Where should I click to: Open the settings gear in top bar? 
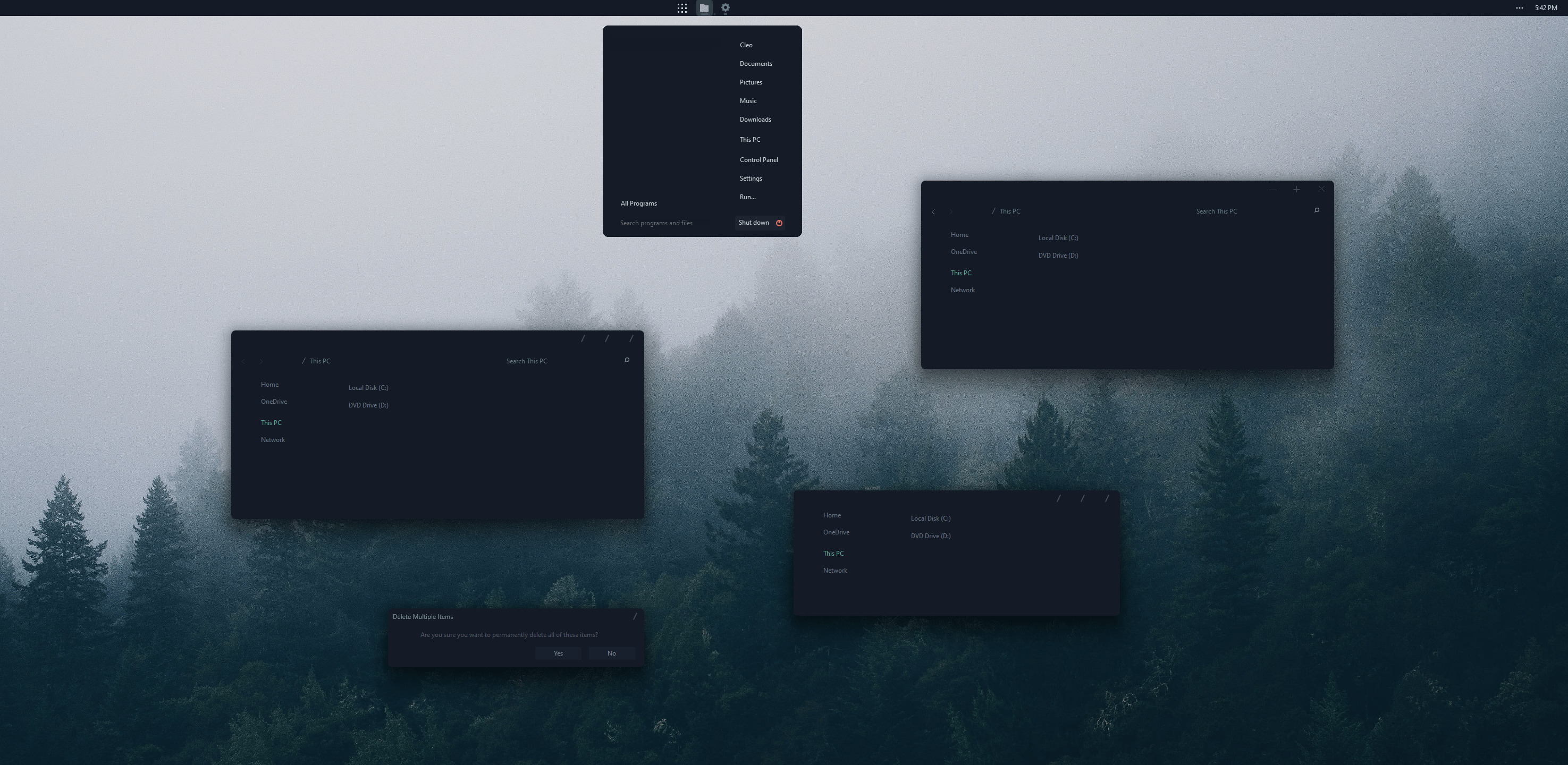(x=725, y=8)
